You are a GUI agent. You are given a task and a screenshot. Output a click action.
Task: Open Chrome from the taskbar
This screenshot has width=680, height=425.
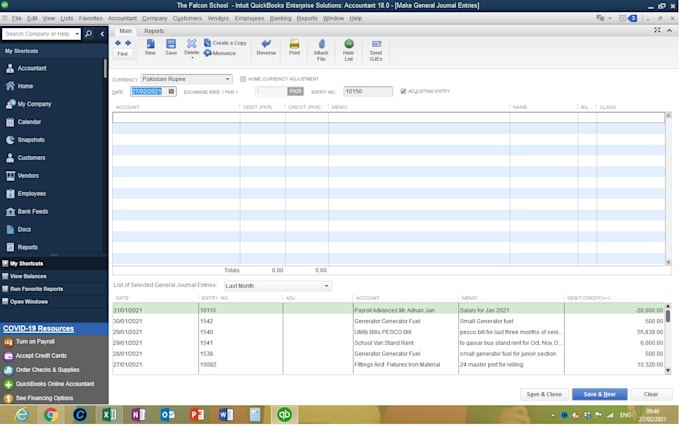(x=51, y=415)
